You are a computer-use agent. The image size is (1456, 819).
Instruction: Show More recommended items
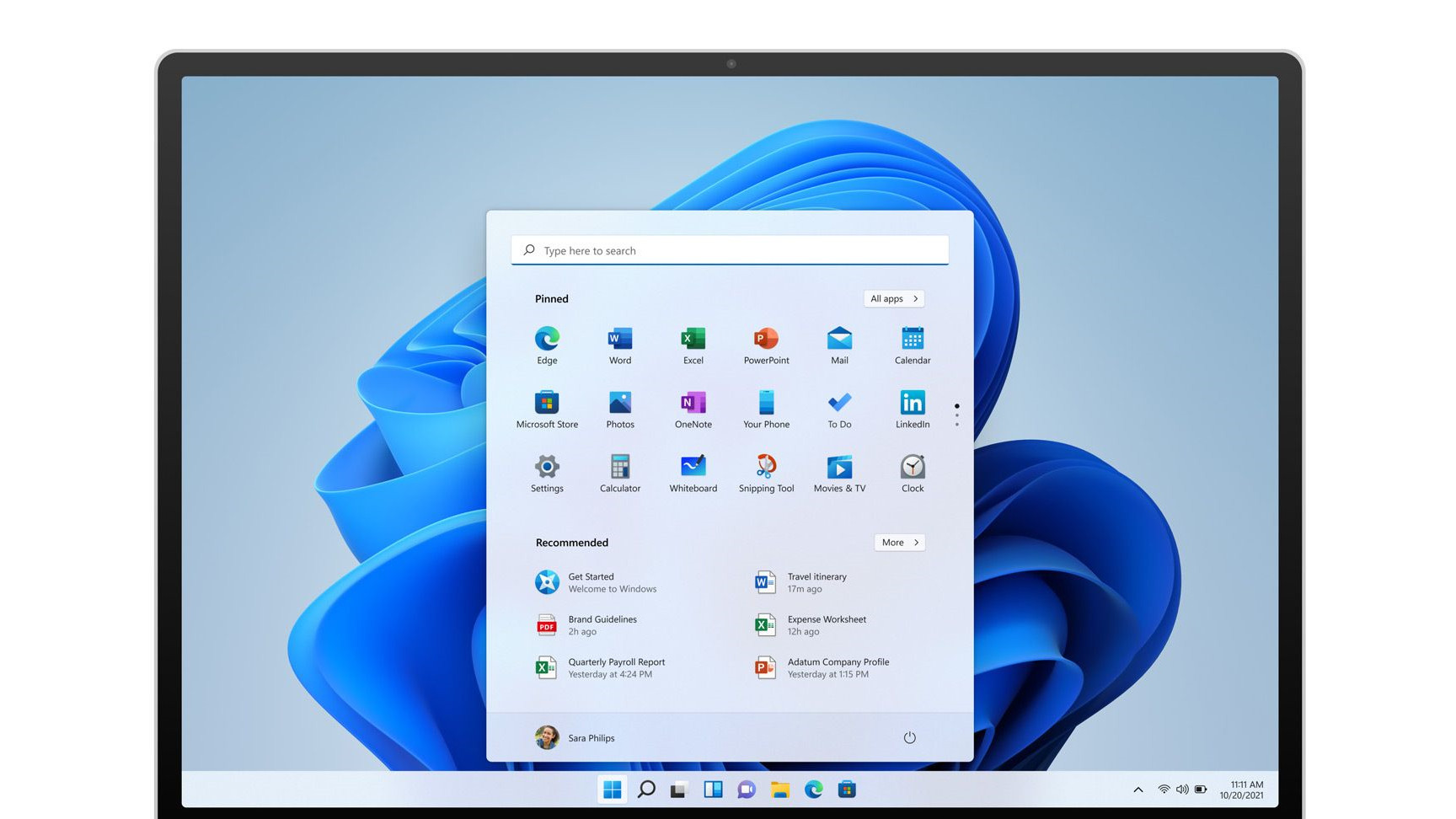point(899,543)
